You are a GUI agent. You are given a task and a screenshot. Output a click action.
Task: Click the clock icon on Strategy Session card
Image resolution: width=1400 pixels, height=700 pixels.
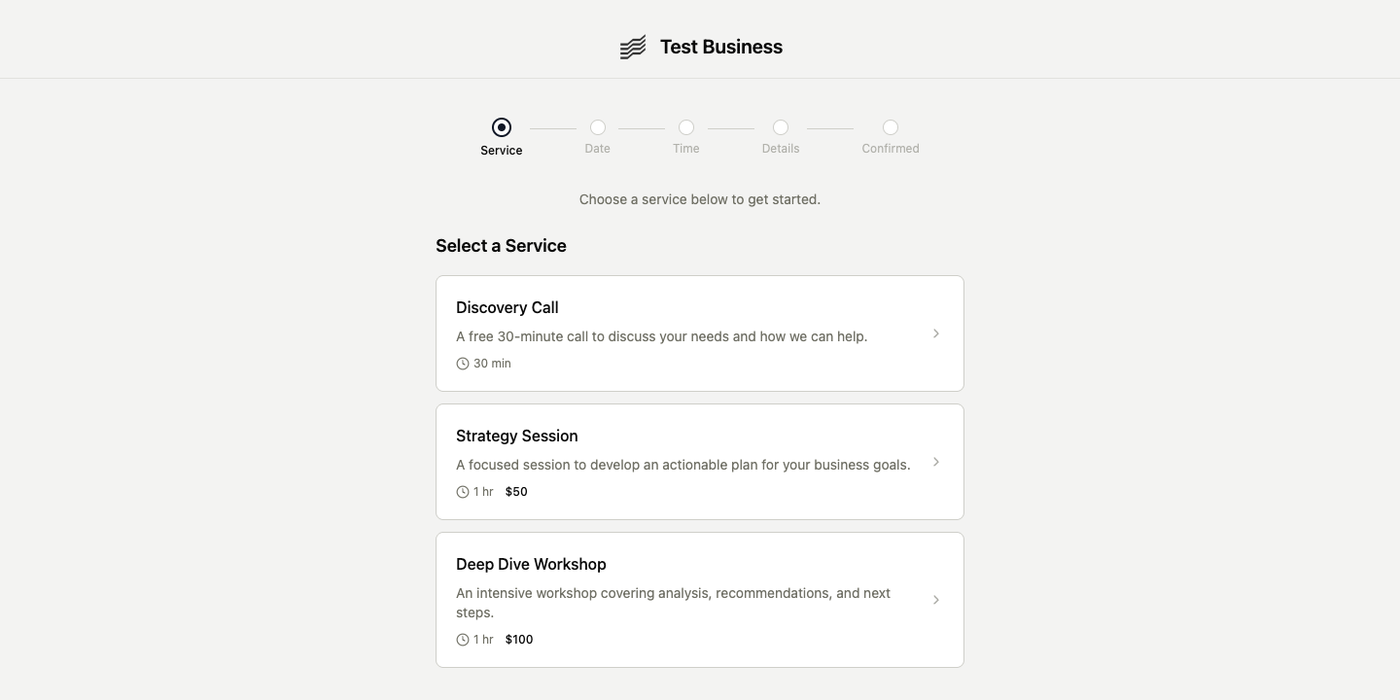point(462,491)
